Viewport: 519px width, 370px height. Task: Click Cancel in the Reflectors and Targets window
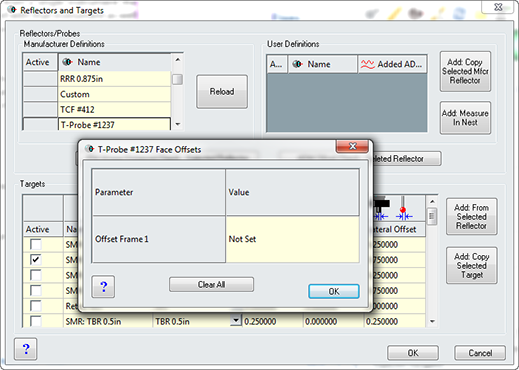click(480, 353)
